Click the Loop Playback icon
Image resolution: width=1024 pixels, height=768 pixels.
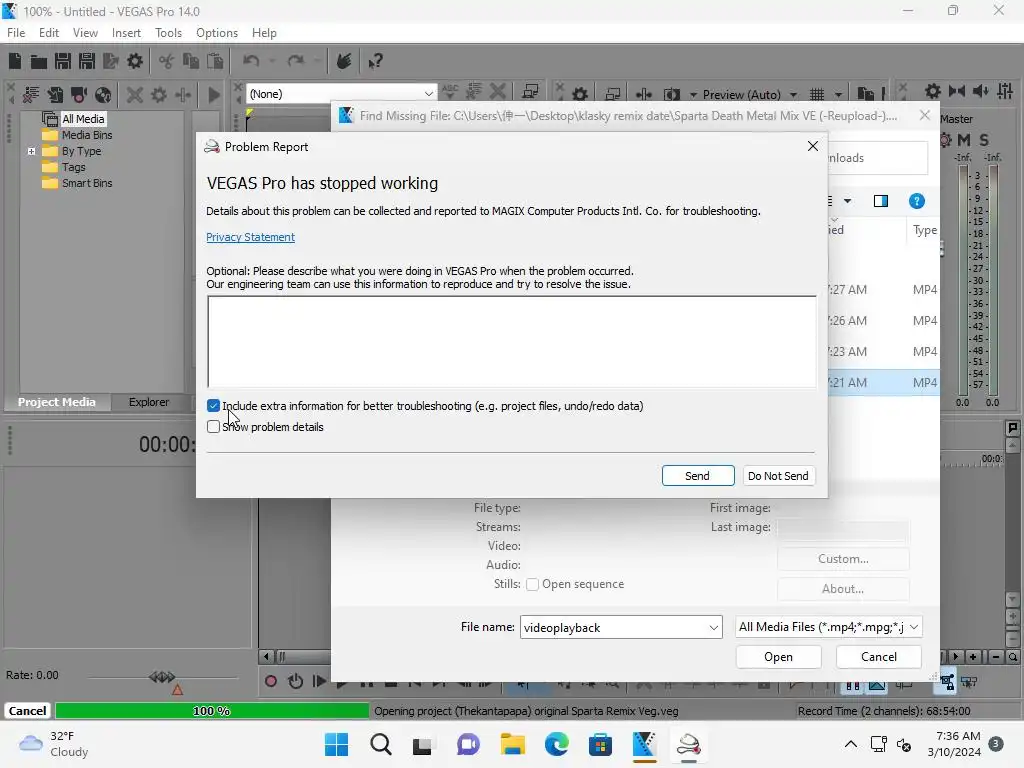coord(295,682)
